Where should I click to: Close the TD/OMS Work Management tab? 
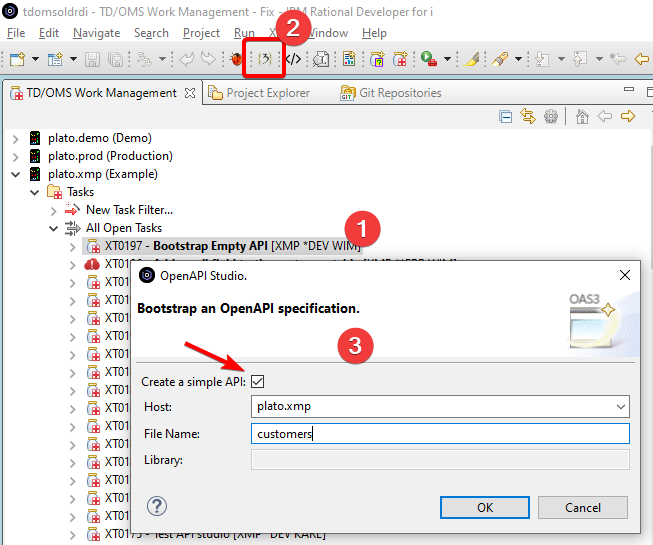190,93
